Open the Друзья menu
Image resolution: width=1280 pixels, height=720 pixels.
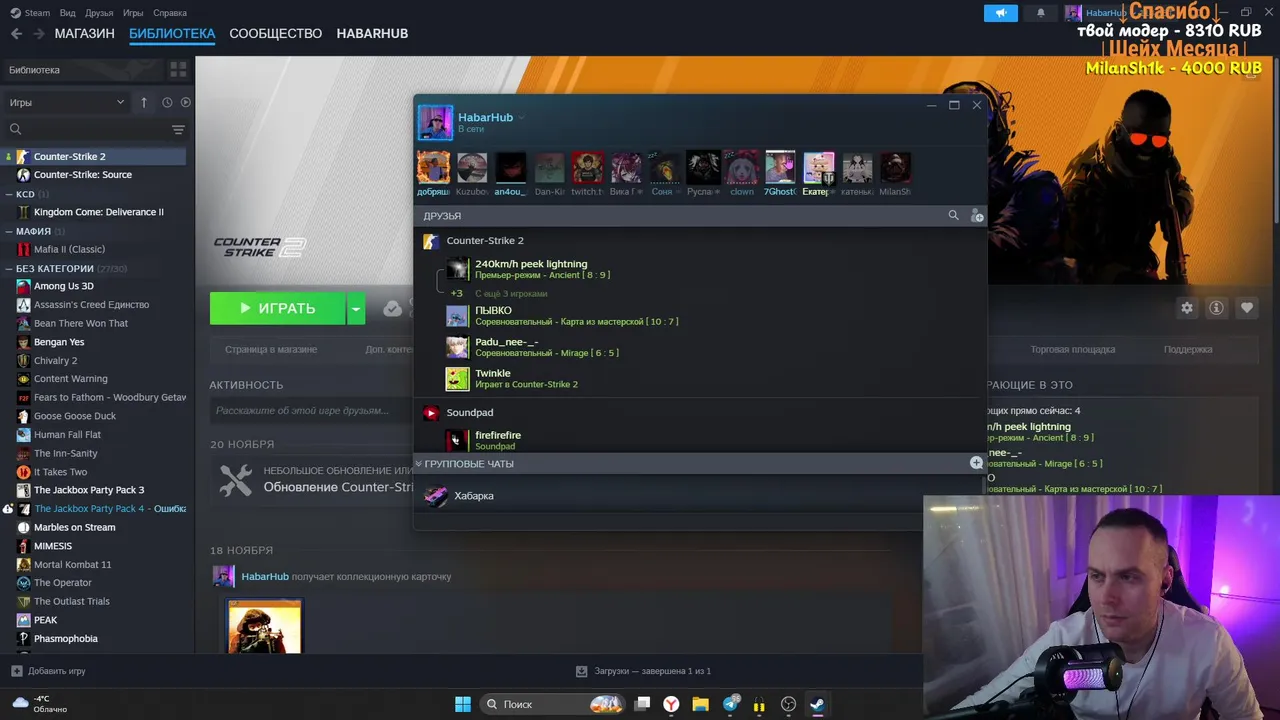(99, 13)
